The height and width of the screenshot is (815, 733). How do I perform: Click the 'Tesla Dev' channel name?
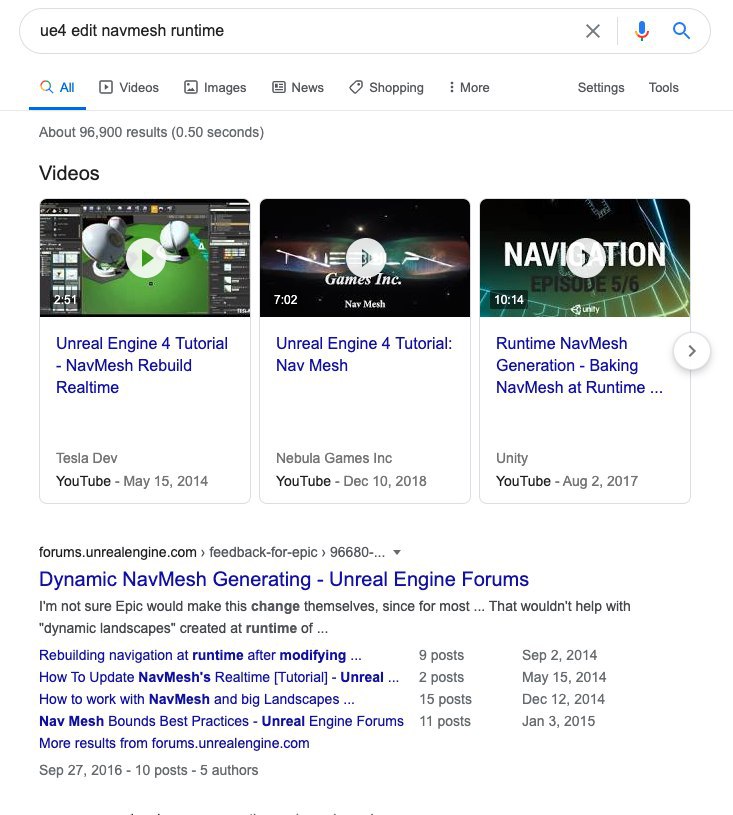(87, 458)
